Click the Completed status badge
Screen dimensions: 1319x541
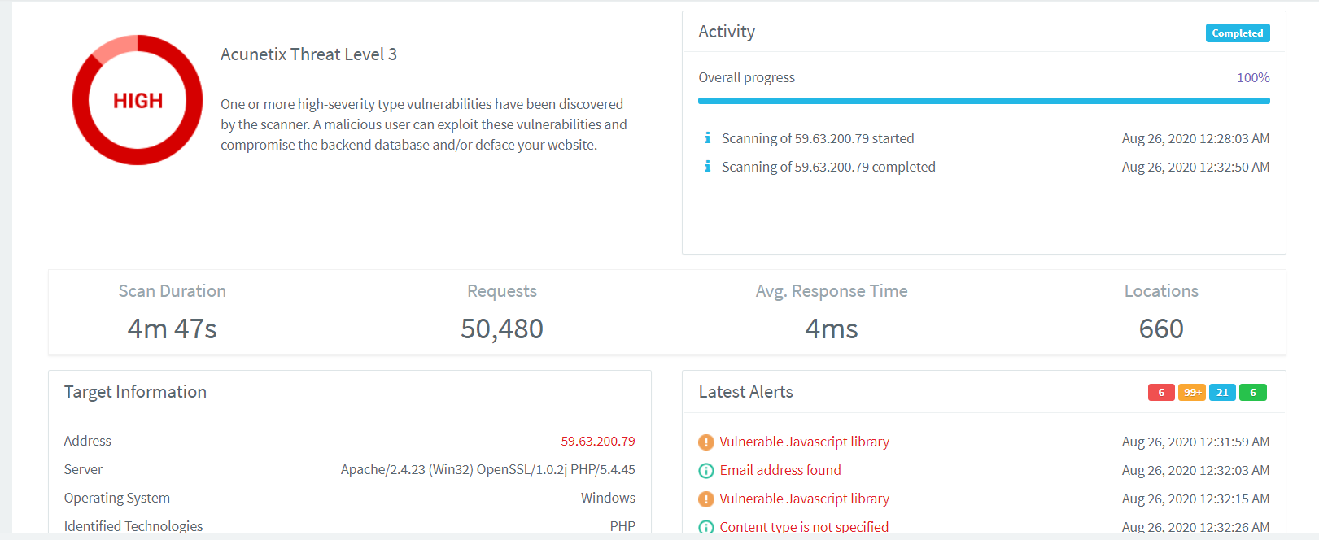[x=1237, y=33]
